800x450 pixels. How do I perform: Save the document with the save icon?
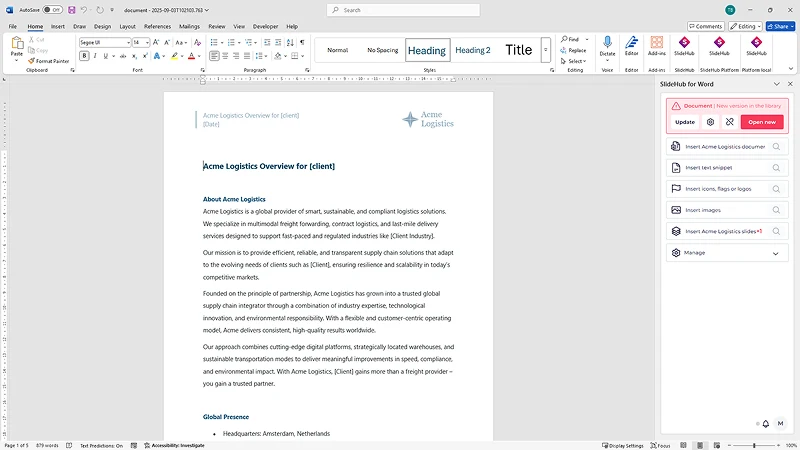71,10
